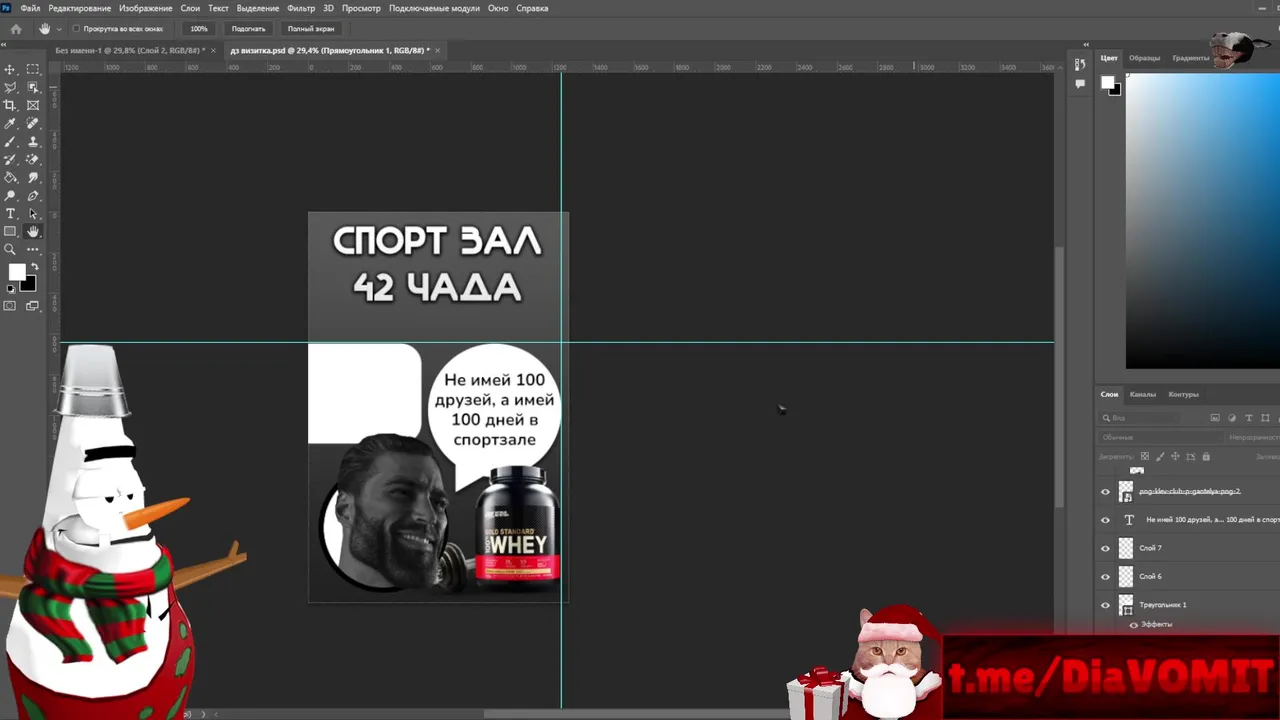This screenshot has width=1280, height=720.
Task: Filter layers by type (text) layers
Action: click(x=1249, y=418)
